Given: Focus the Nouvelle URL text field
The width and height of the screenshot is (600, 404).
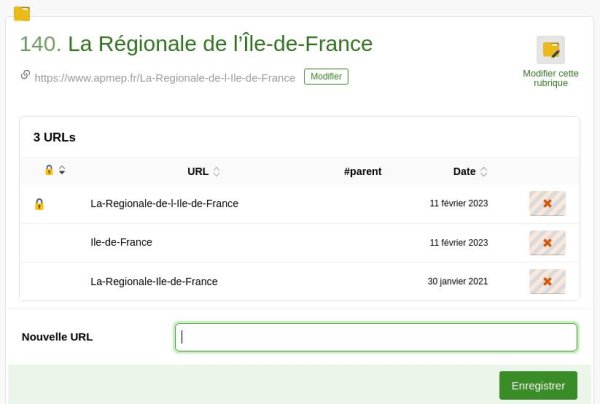Looking at the screenshot, I should tap(376, 337).
